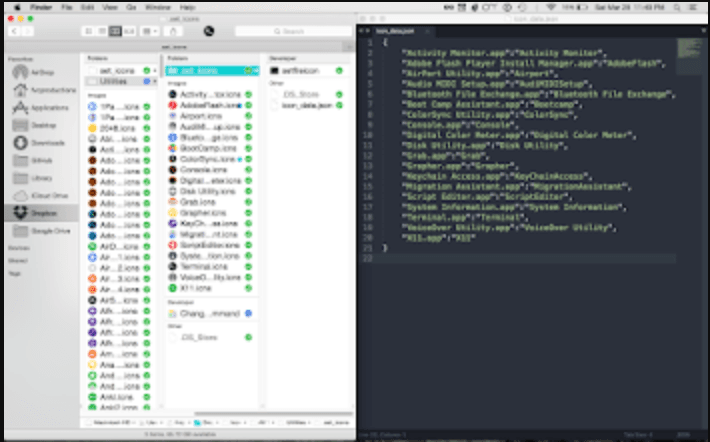710x442 pixels.
Task: Open the Downloads folder in sidebar
Action: click(x=44, y=142)
